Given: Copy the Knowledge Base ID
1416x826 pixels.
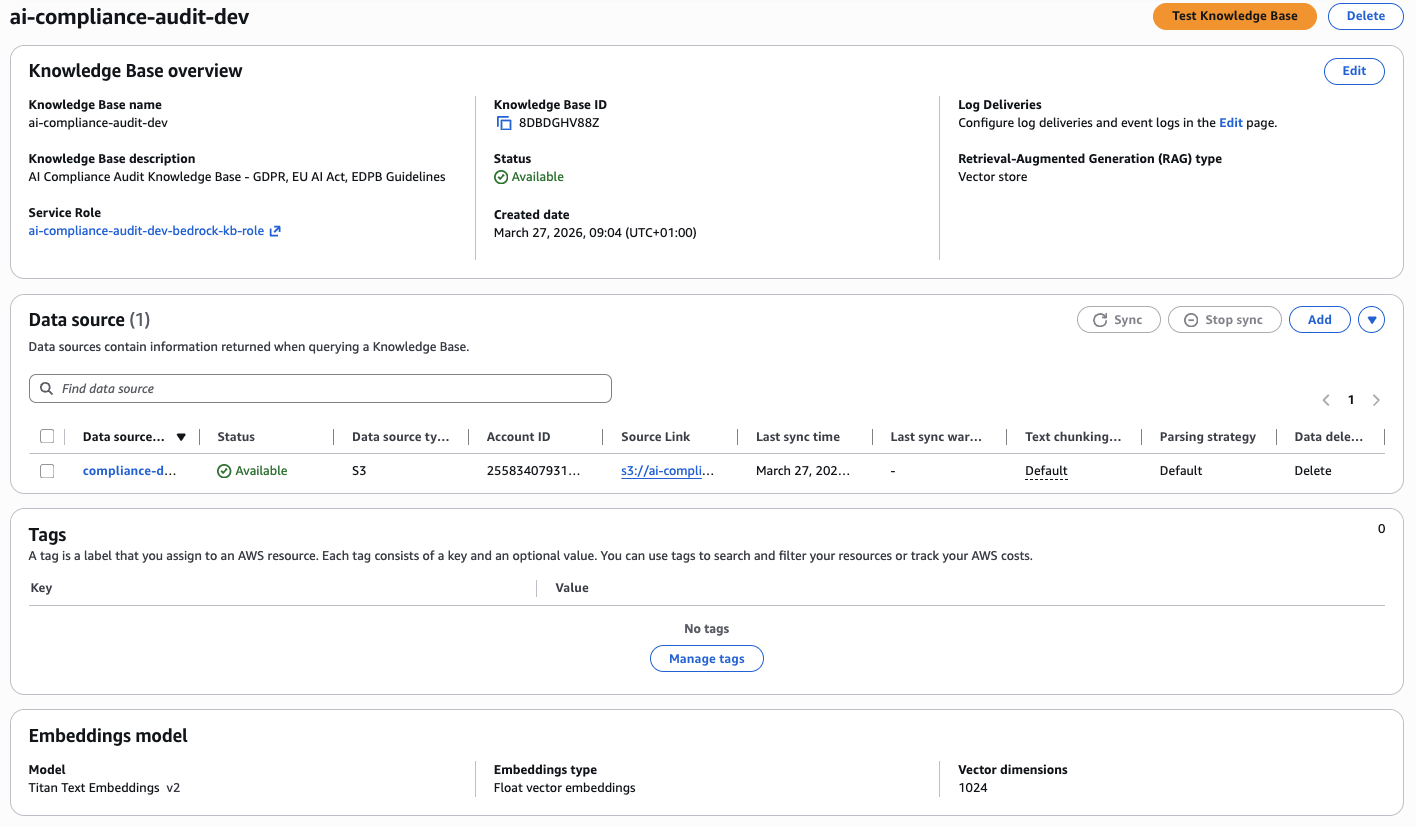Looking at the screenshot, I should 503,122.
